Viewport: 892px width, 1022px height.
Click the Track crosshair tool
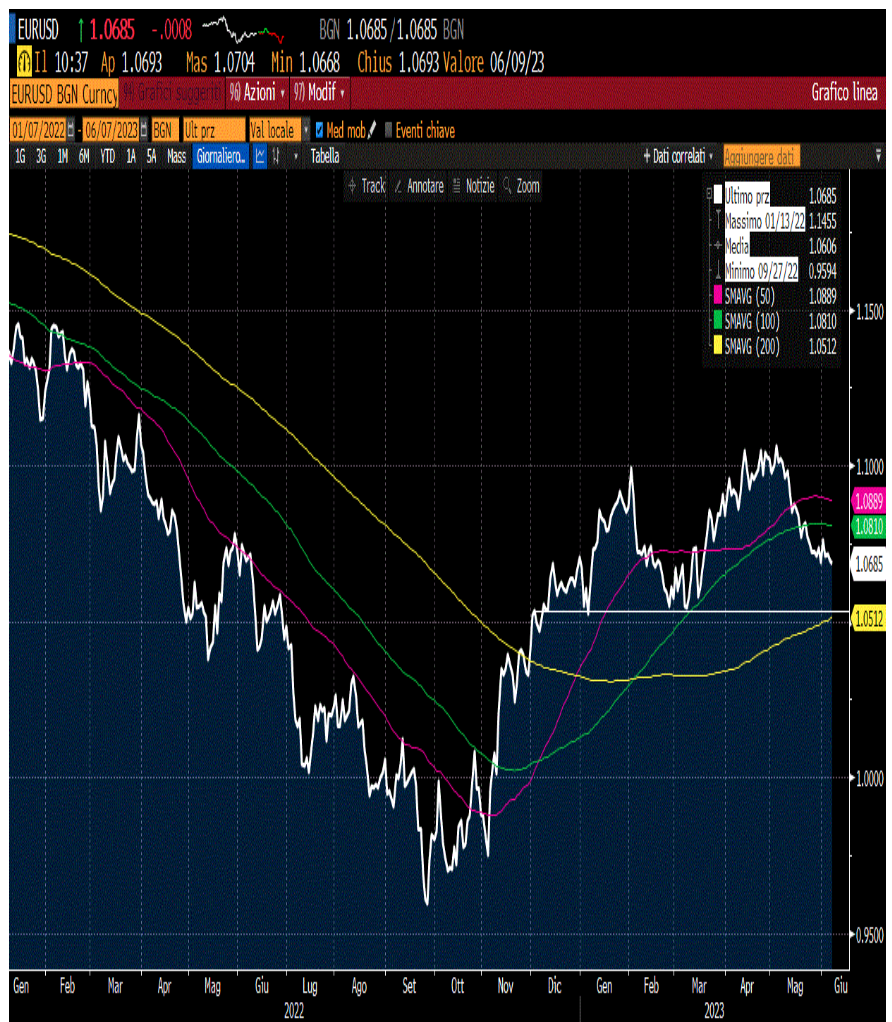pos(365,186)
